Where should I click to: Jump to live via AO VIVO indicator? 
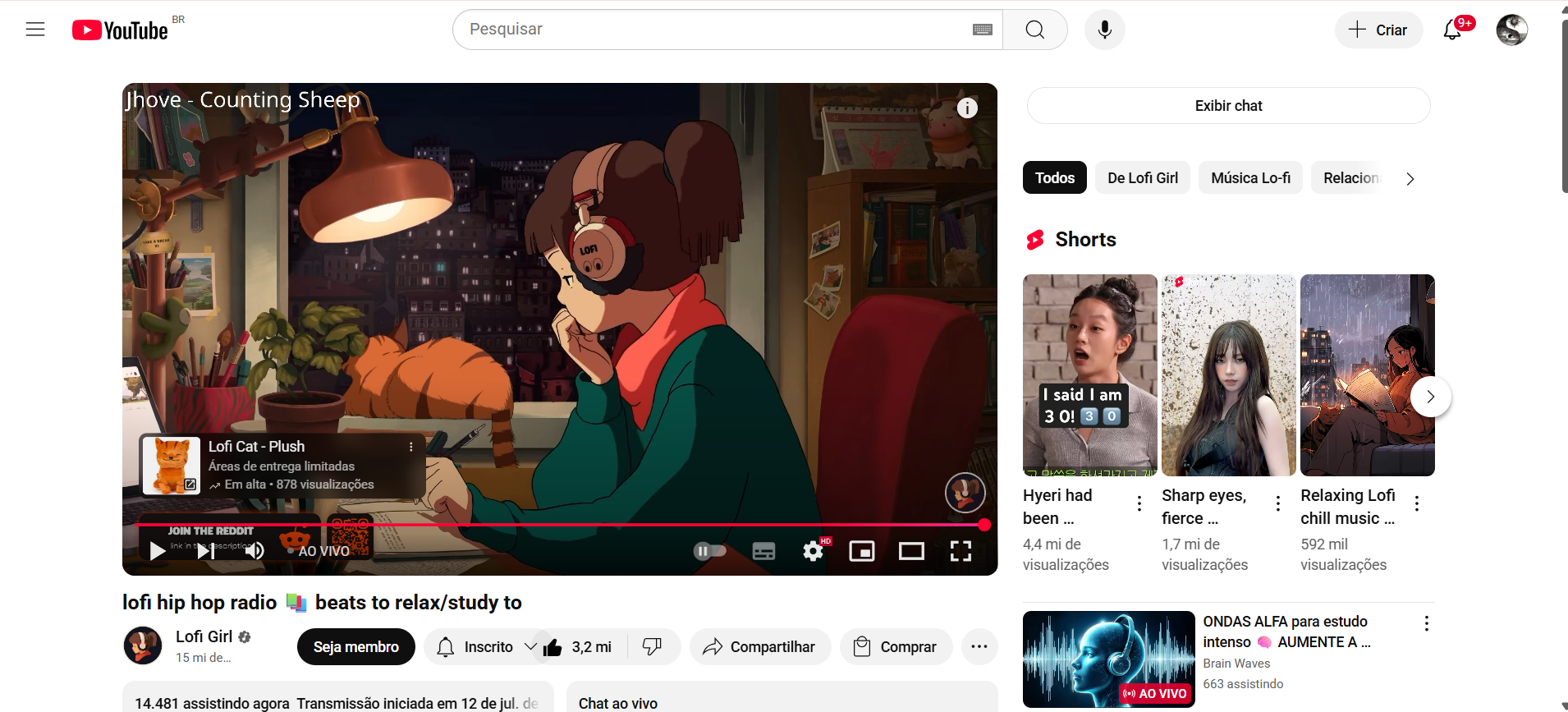point(319,551)
